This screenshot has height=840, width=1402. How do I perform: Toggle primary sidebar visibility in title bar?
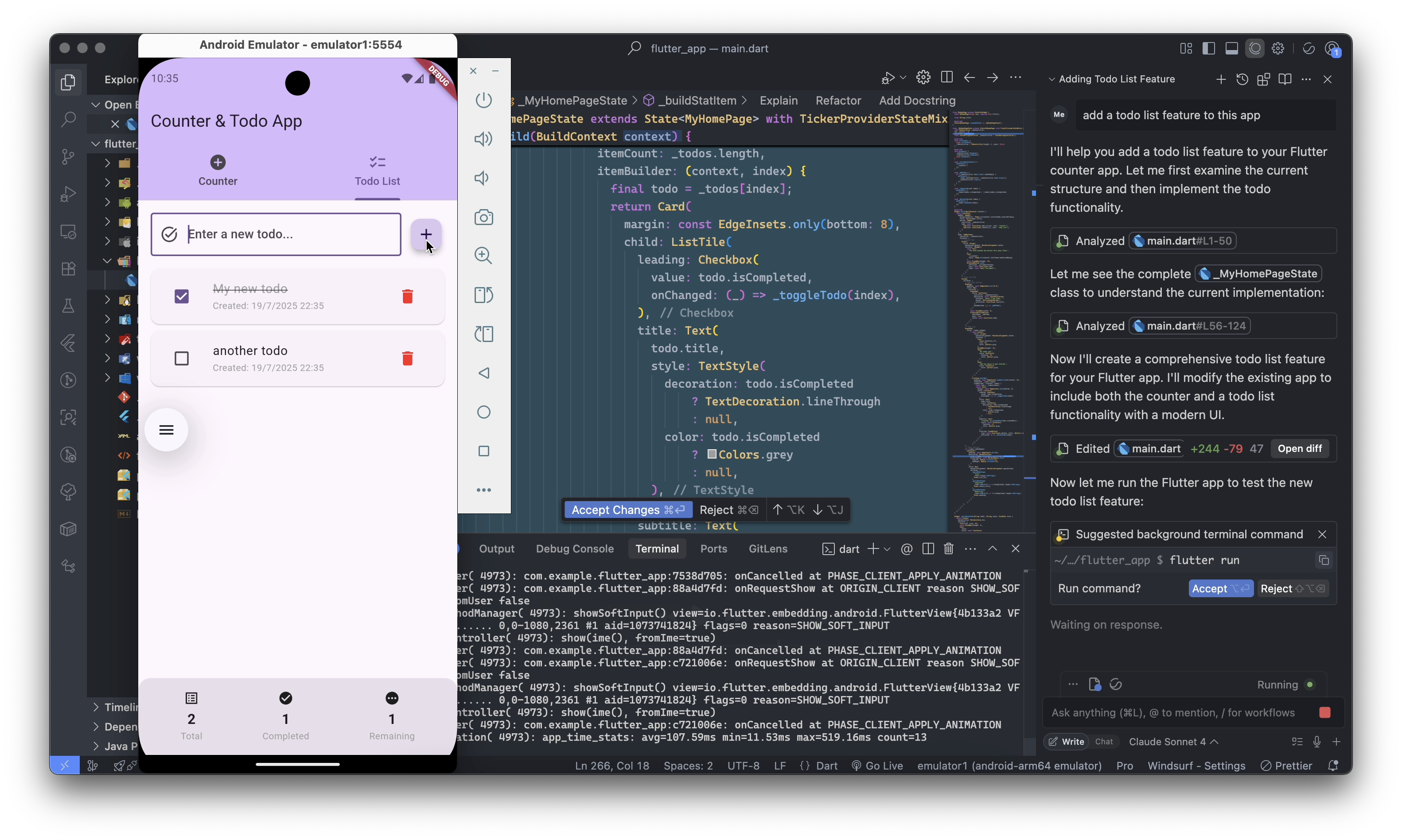click(1208, 48)
